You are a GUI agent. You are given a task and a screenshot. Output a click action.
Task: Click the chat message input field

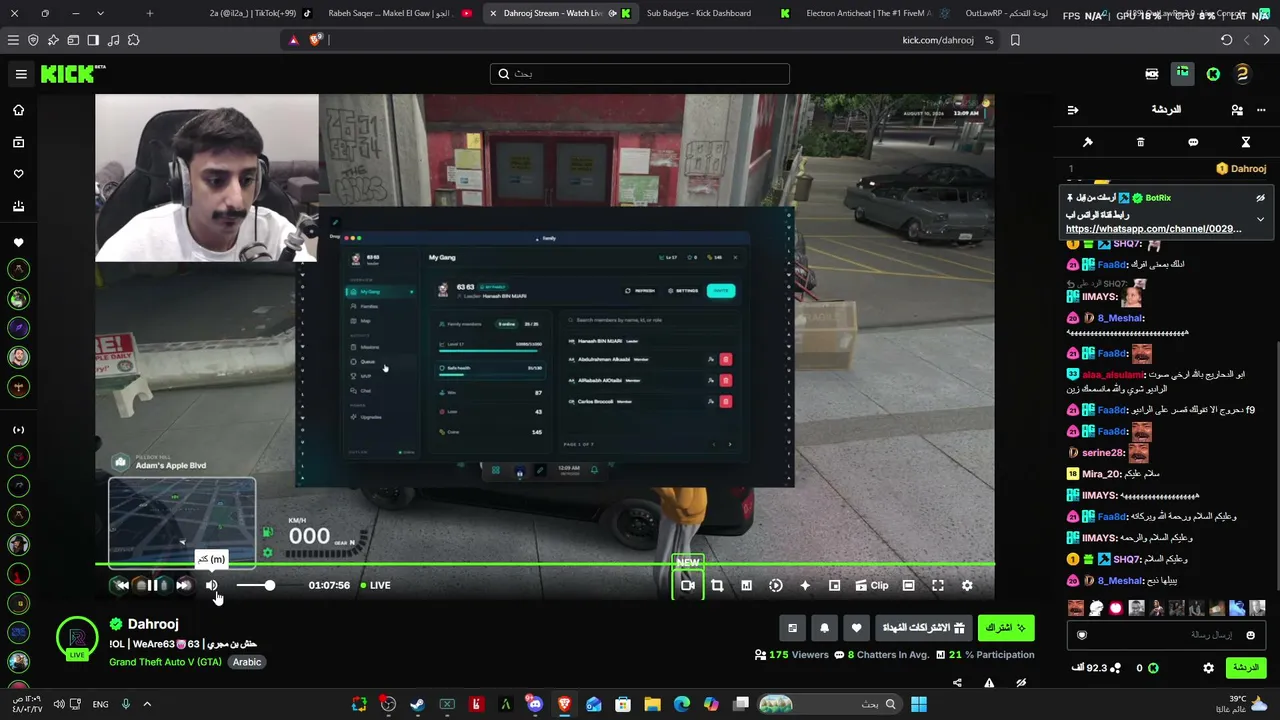(1166, 635)
